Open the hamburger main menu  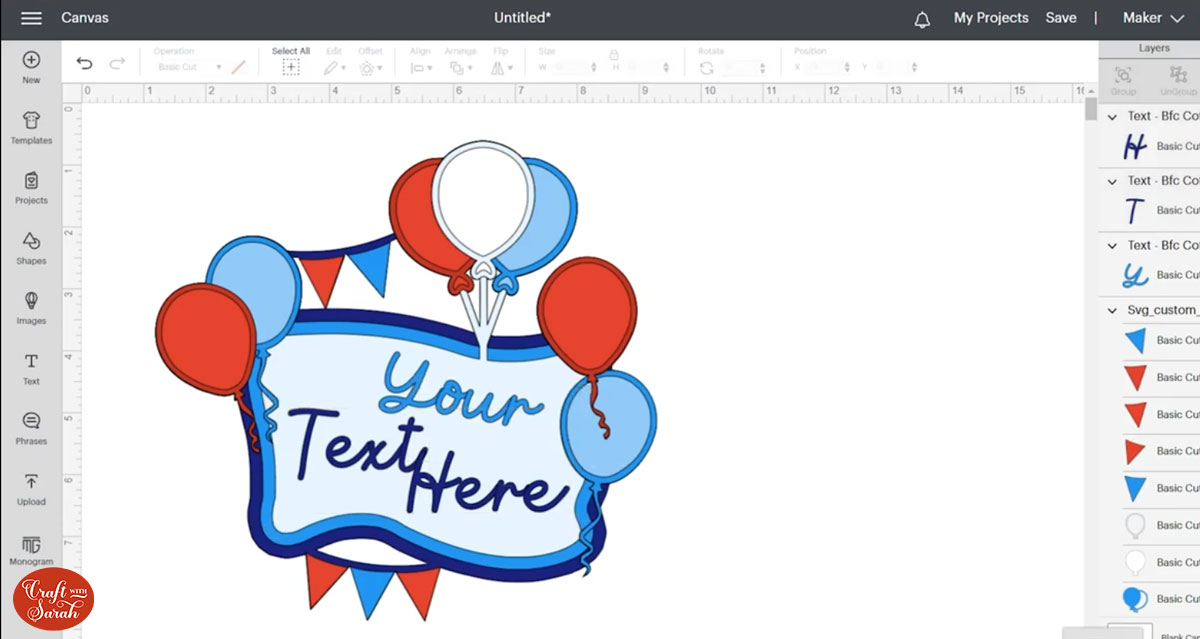(31, 18)
